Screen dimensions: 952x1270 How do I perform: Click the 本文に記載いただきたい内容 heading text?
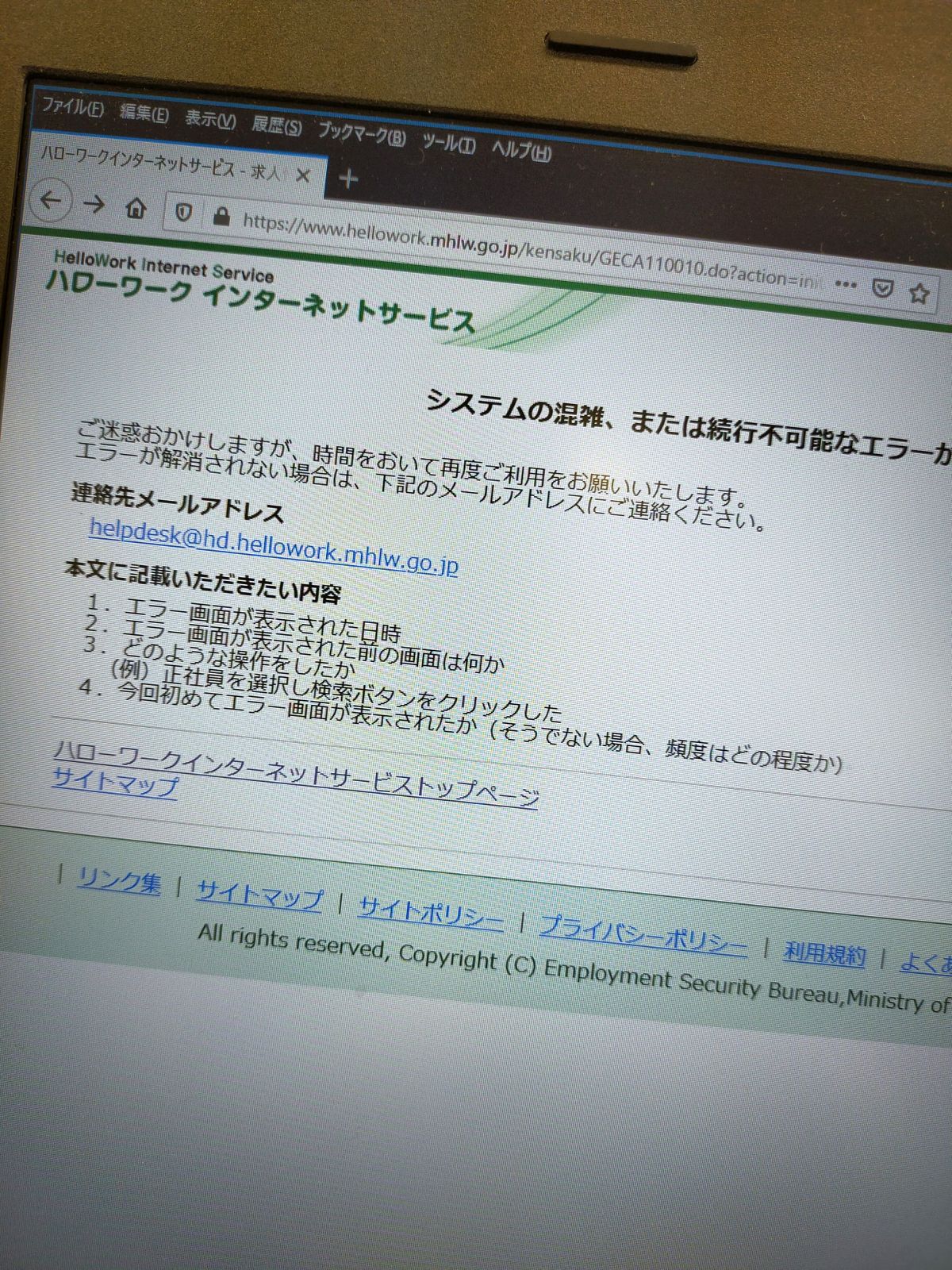tap(203, 580)
